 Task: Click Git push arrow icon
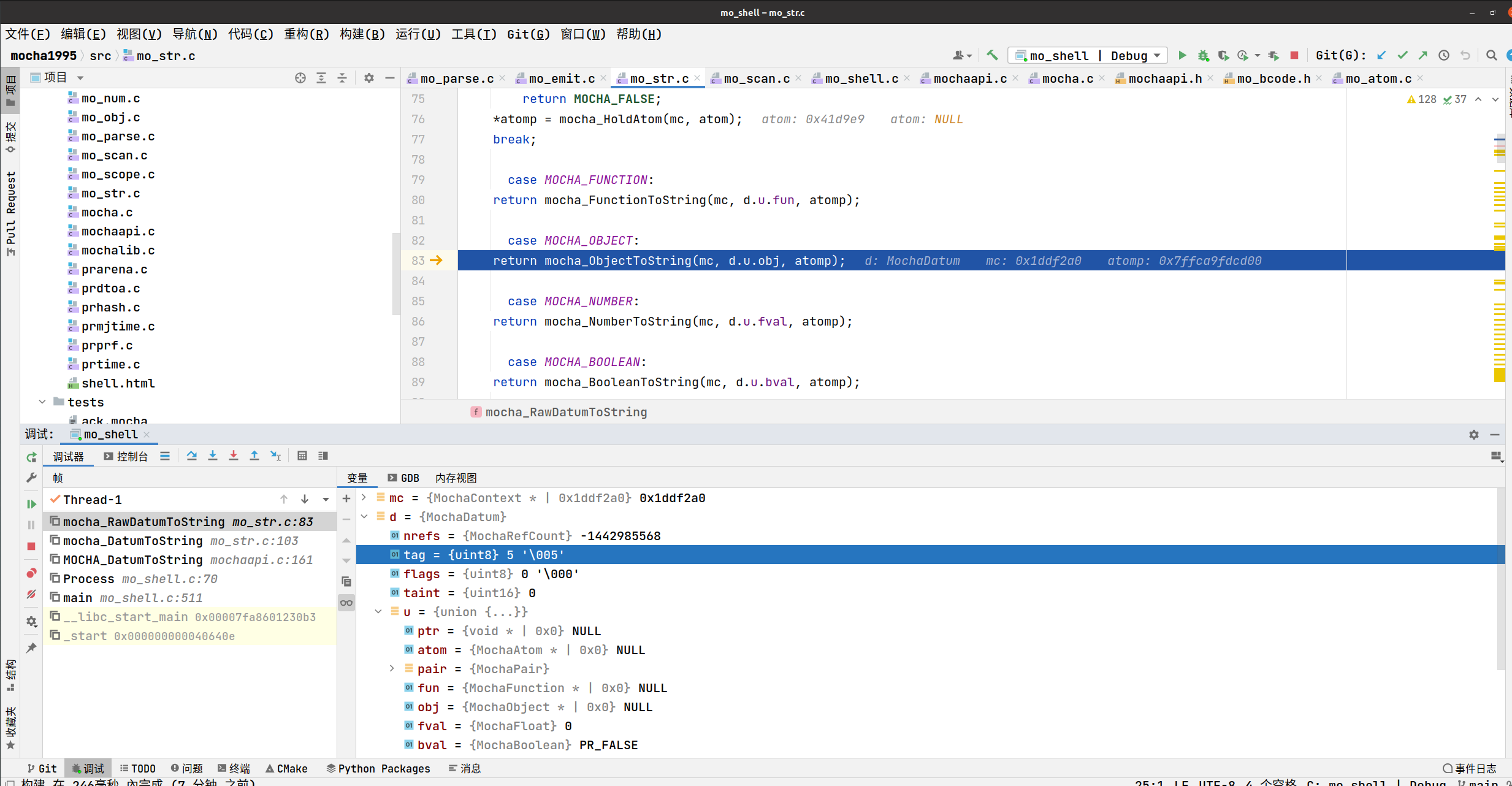pos(1423,55)
